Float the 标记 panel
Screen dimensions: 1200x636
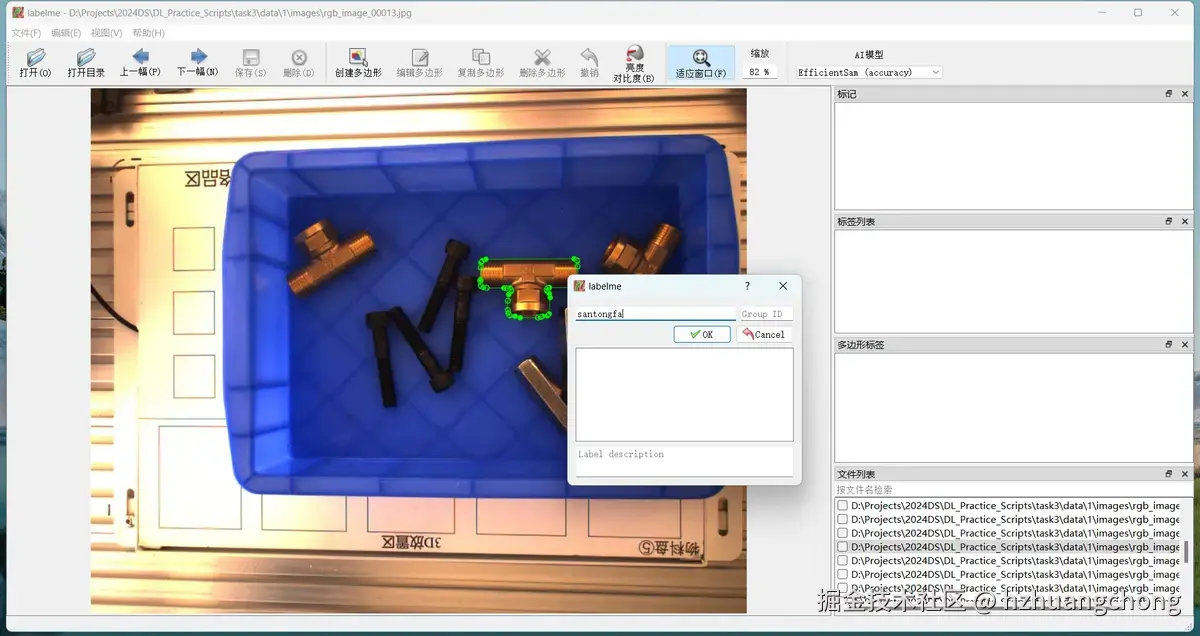click(1168, 94)
